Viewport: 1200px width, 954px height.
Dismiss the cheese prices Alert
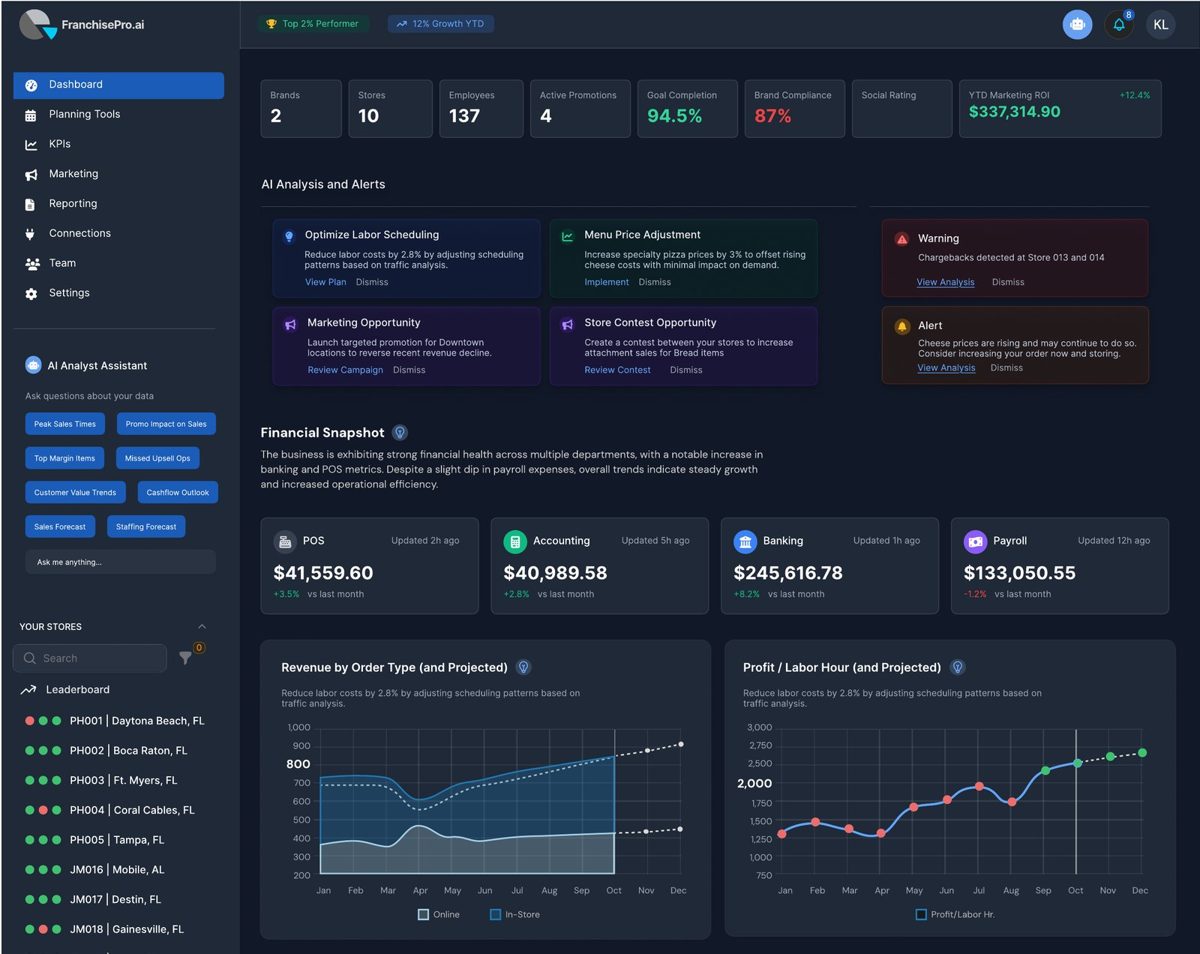pos(1007,368)
